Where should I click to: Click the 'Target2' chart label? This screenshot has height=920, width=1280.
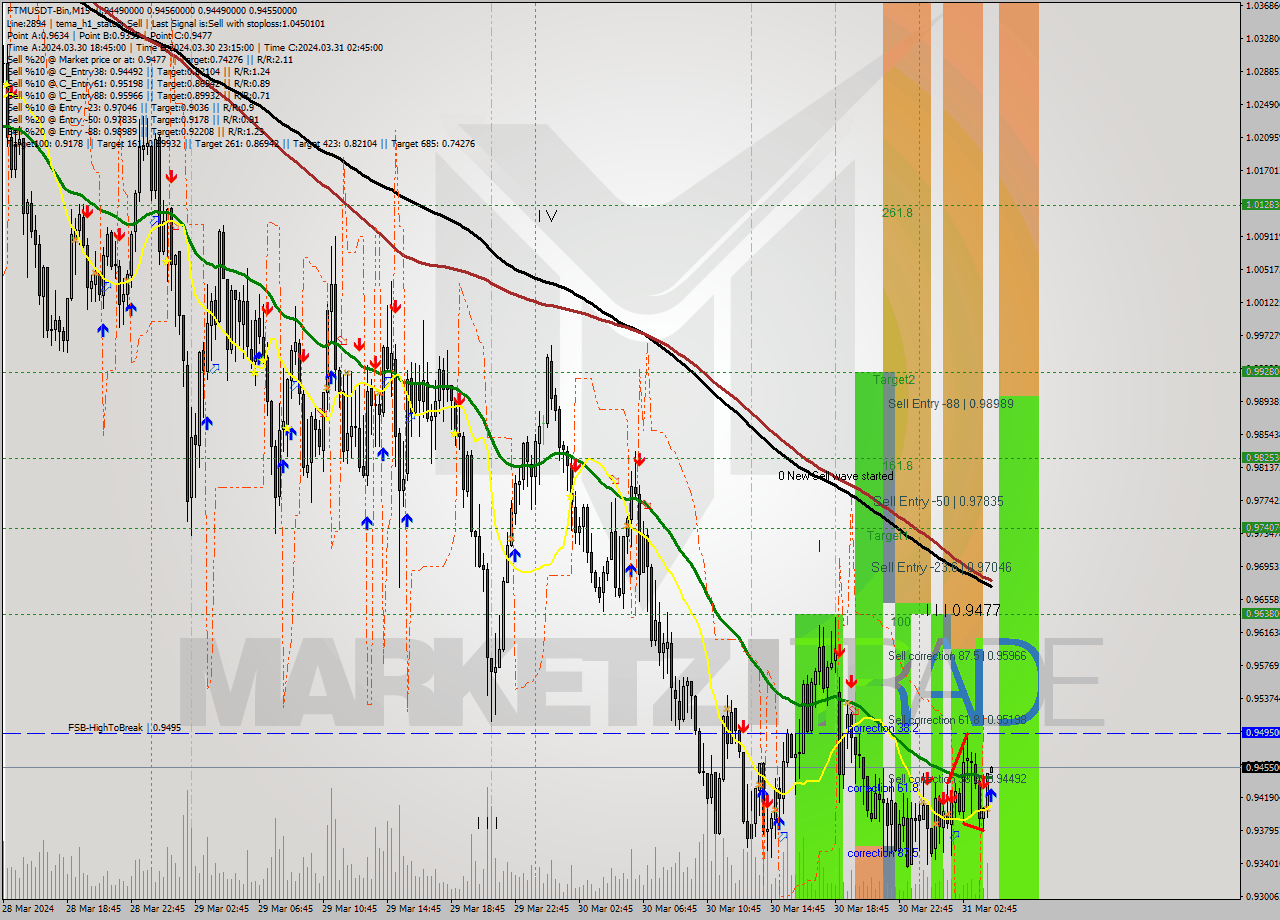point(894,380)
